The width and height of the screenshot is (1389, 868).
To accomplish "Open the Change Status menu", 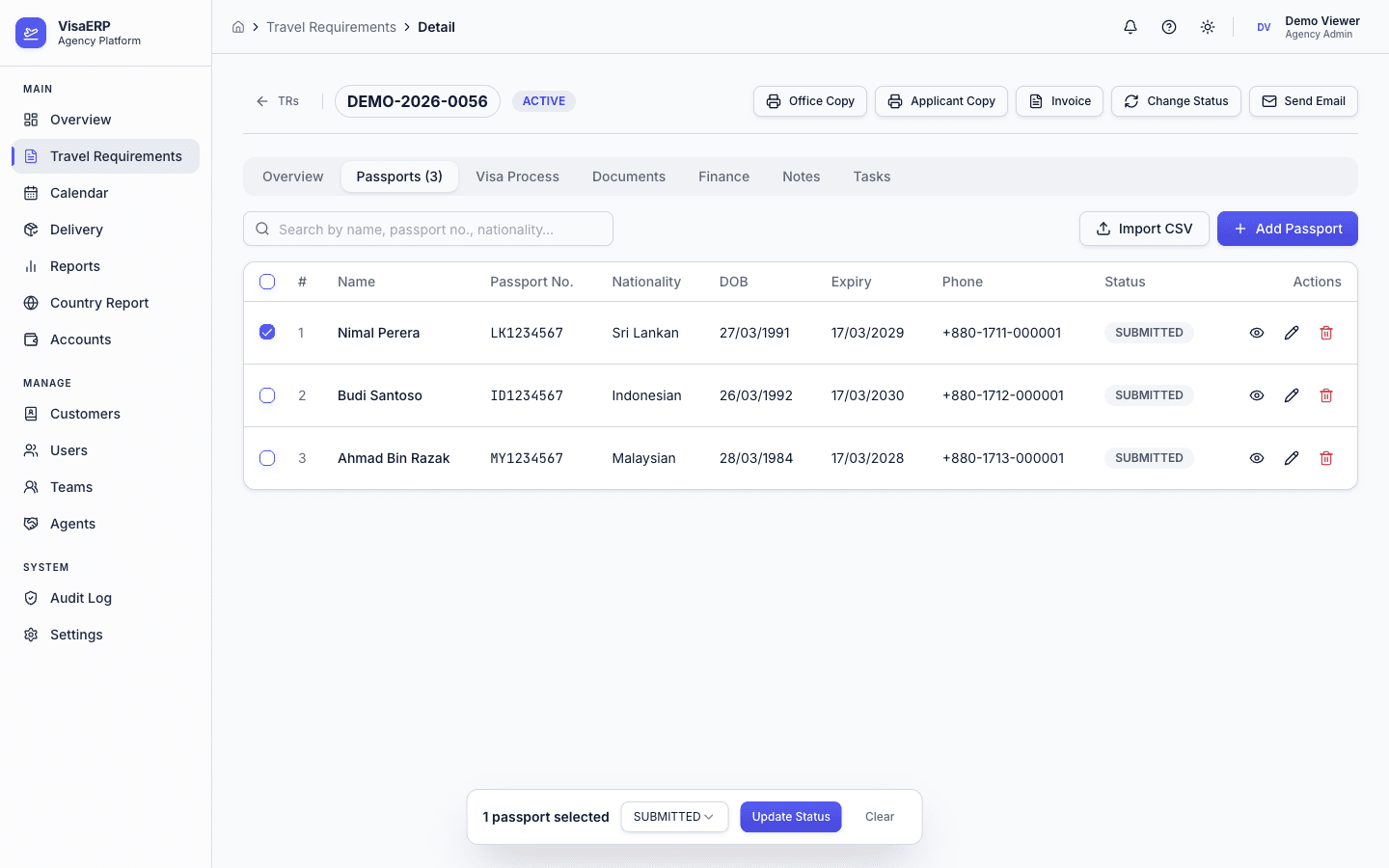I will click(x=1176, y=101).
